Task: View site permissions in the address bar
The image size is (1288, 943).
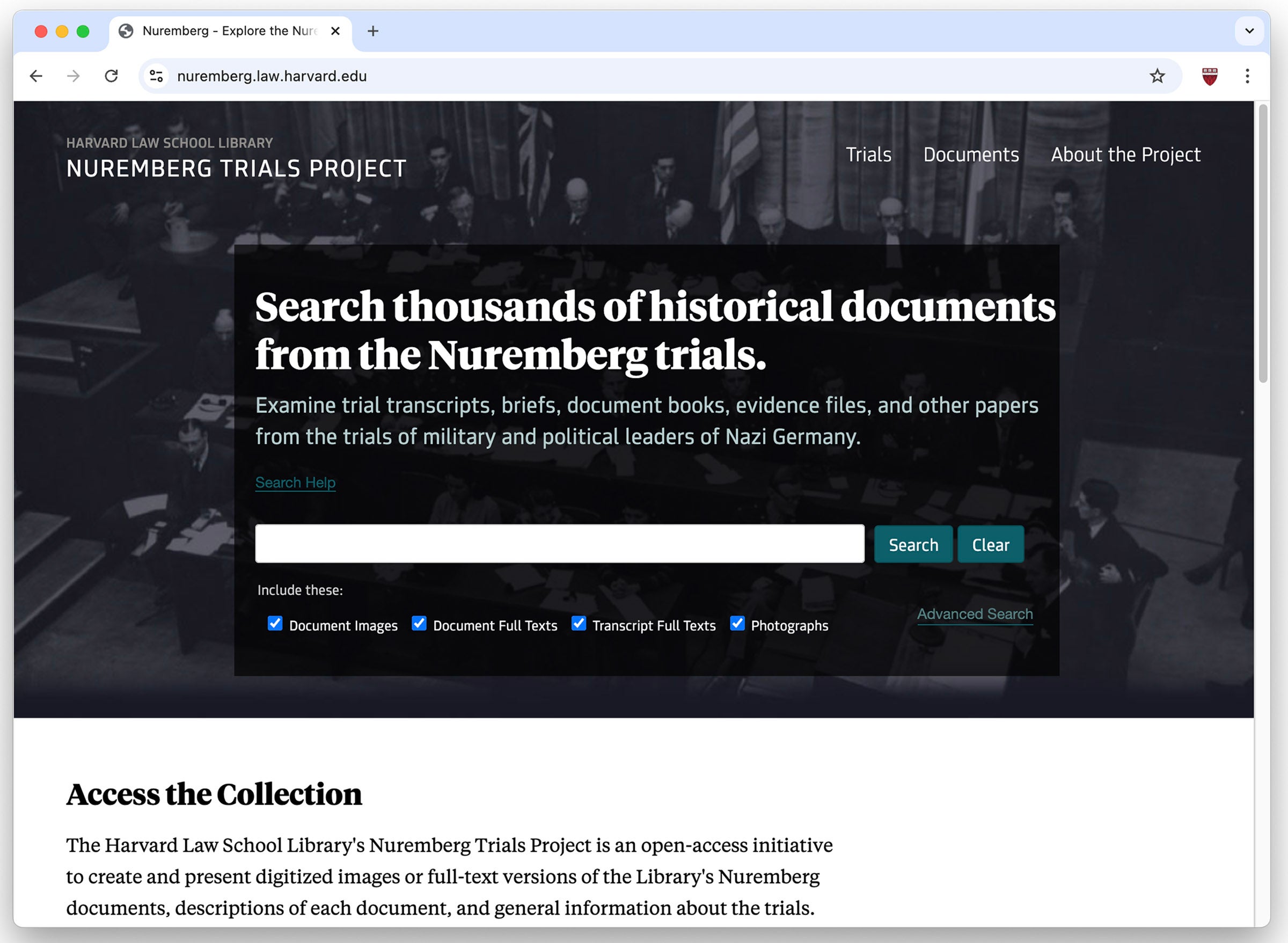Action: point(156,75)
